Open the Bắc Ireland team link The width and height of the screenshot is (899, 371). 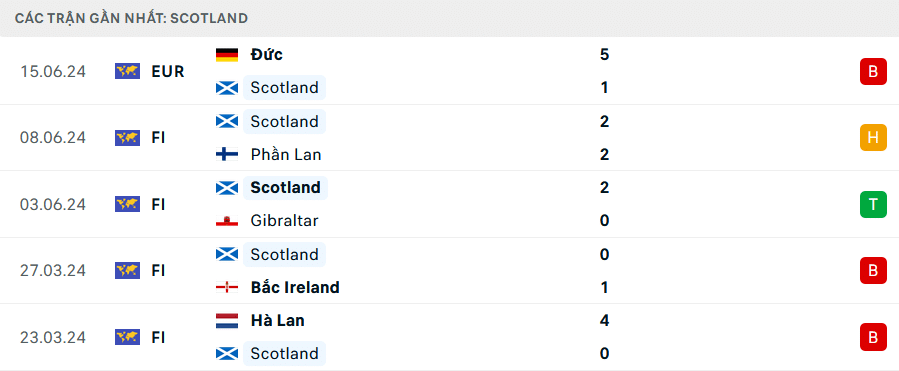tap(295, 287)
